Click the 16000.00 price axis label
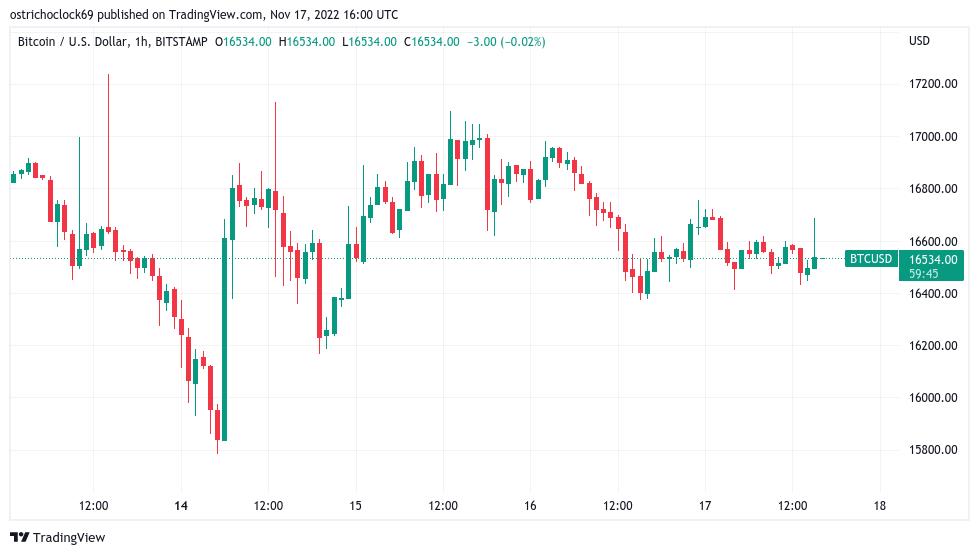The image size is (979, 555). pos(932,398)
